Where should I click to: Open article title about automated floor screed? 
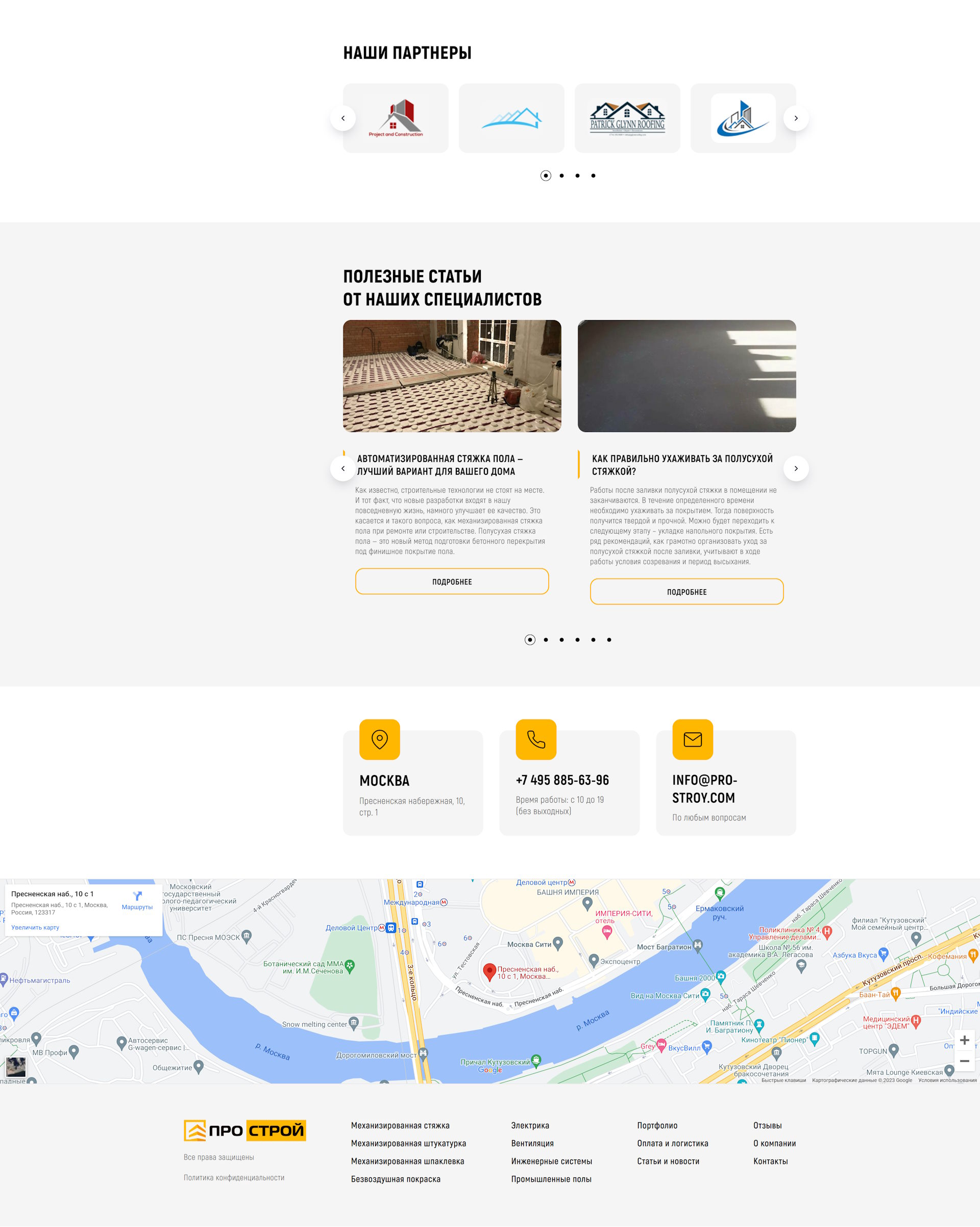439,465
